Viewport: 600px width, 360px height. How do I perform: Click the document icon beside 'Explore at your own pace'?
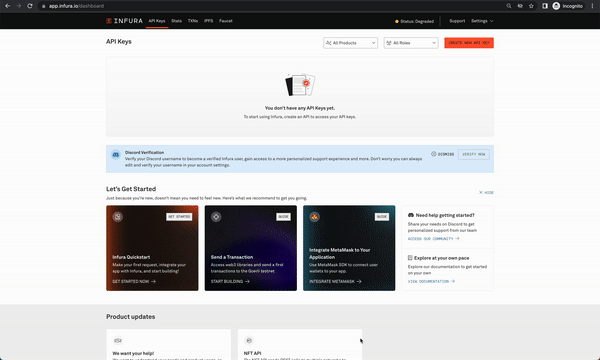pyautogui.click(x=410, y=258)
